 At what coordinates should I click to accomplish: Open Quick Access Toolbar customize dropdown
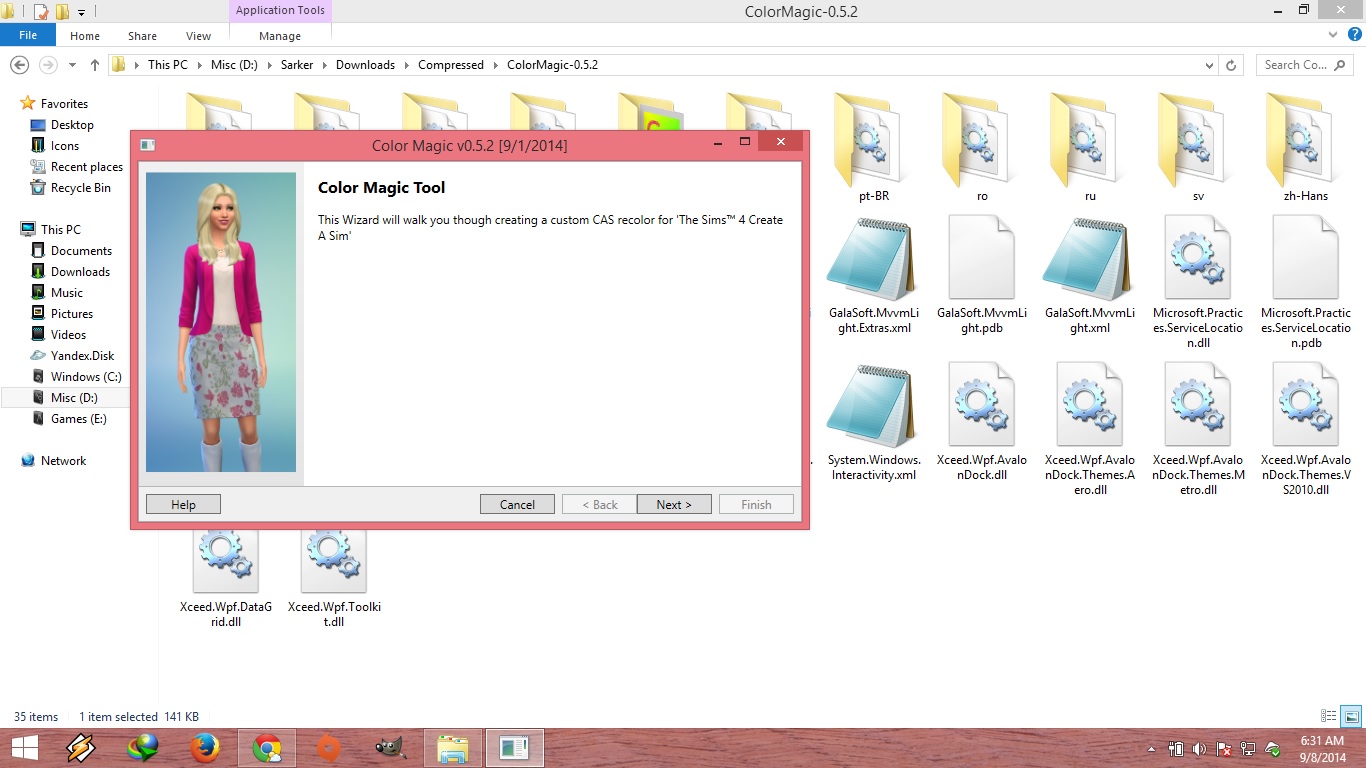click(81, 12)
